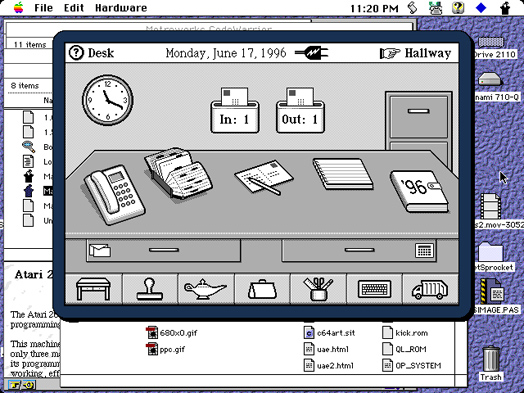Open the Hardware menu

click(x=121, y=8)
